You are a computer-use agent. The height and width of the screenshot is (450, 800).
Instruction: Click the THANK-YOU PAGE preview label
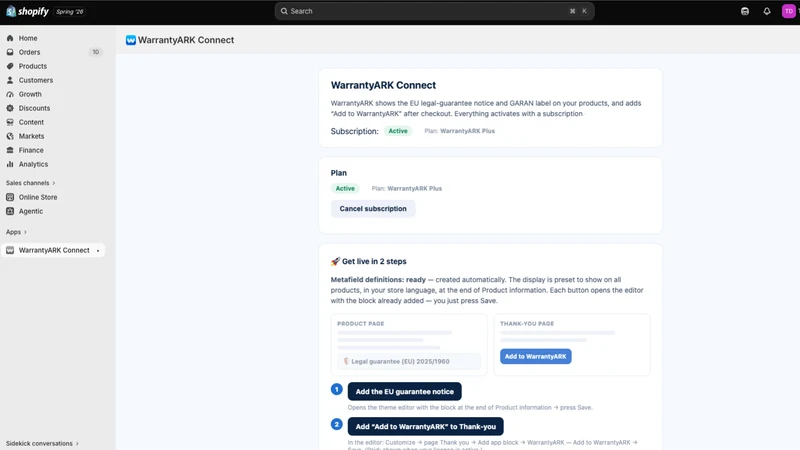(x=527, y=323)
